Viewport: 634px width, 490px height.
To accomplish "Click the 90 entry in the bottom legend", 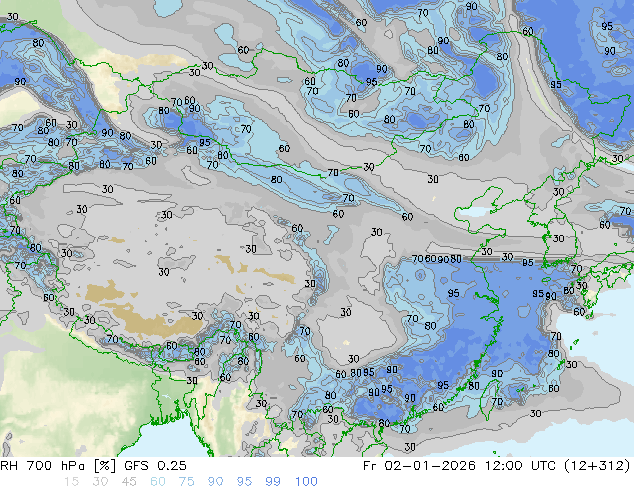I will coord(215,482).
